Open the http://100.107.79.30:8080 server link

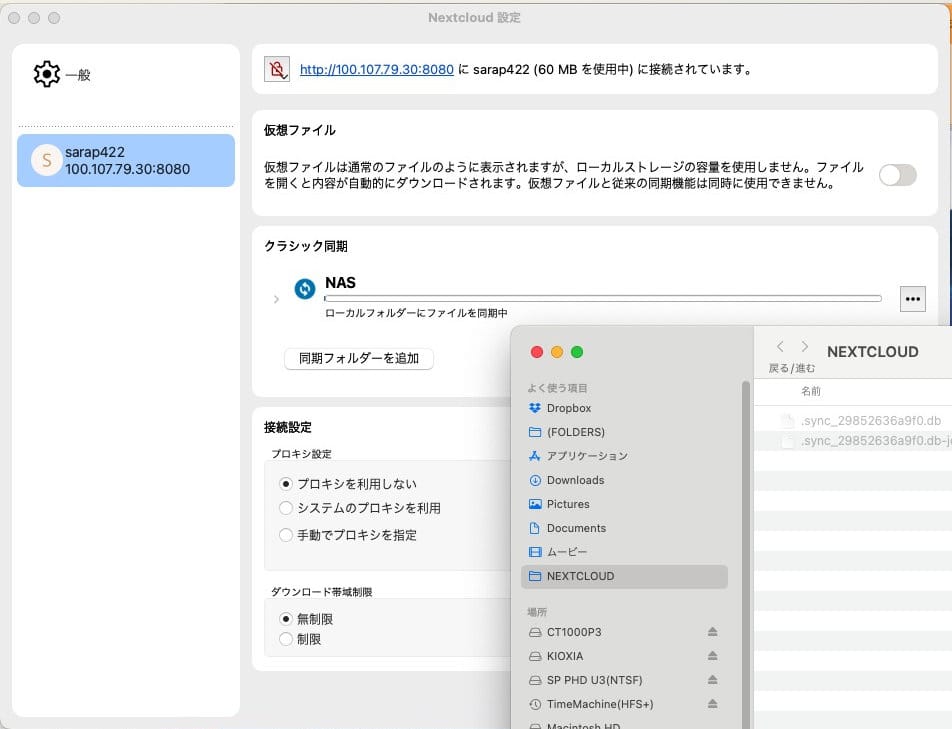(376, 69)
